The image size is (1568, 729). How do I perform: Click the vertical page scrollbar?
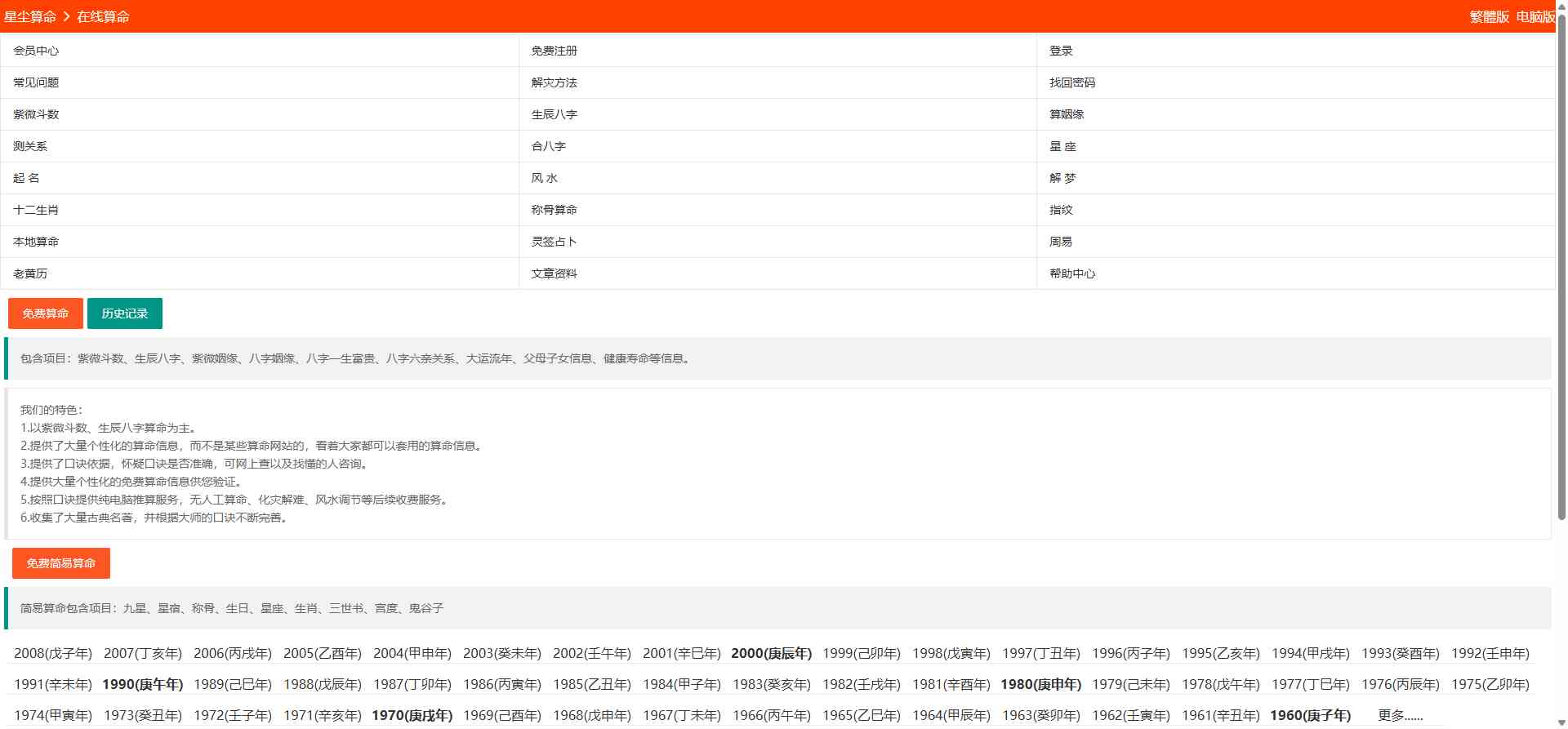[1561, 269]
